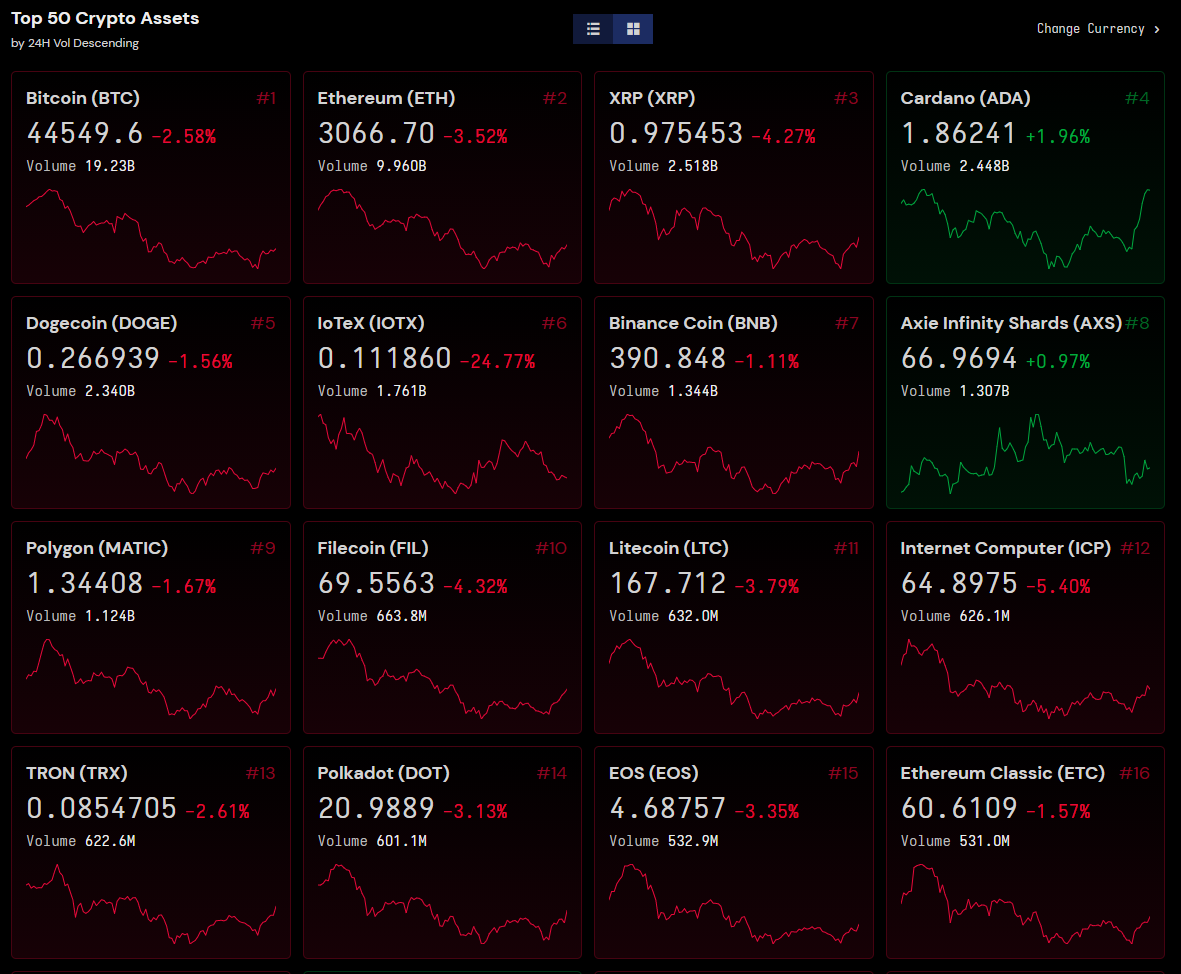
Task: Click Binance Coin price 390.848
Action: coord(667,359)
